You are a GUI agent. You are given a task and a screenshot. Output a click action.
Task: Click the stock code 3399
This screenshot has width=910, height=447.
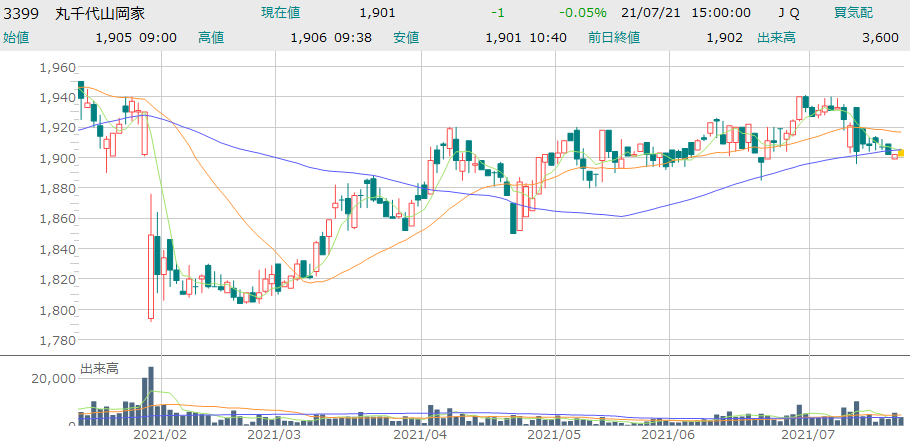point(21,13)
